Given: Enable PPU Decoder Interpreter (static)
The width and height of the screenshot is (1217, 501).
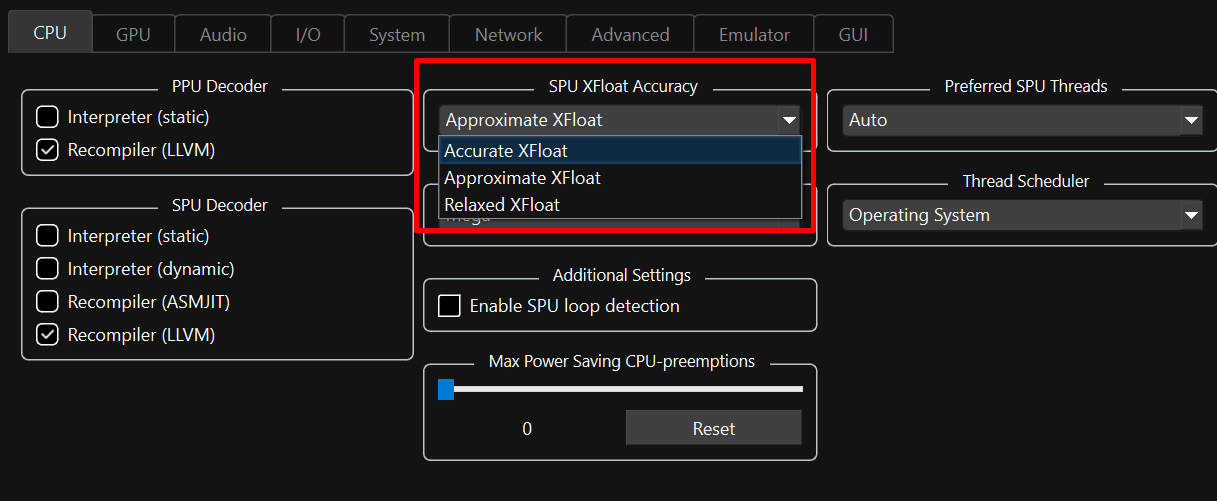Looking at the screenshot, I should [47, 117].
